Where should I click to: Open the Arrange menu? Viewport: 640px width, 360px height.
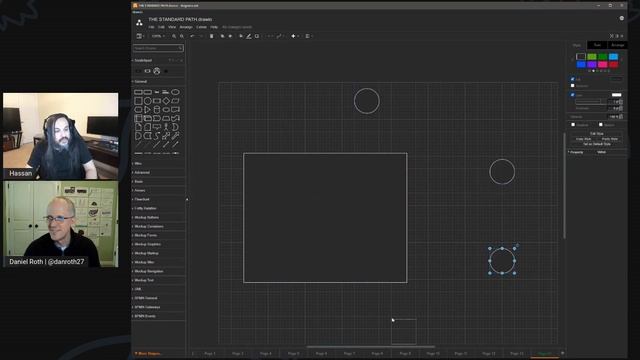186,27
